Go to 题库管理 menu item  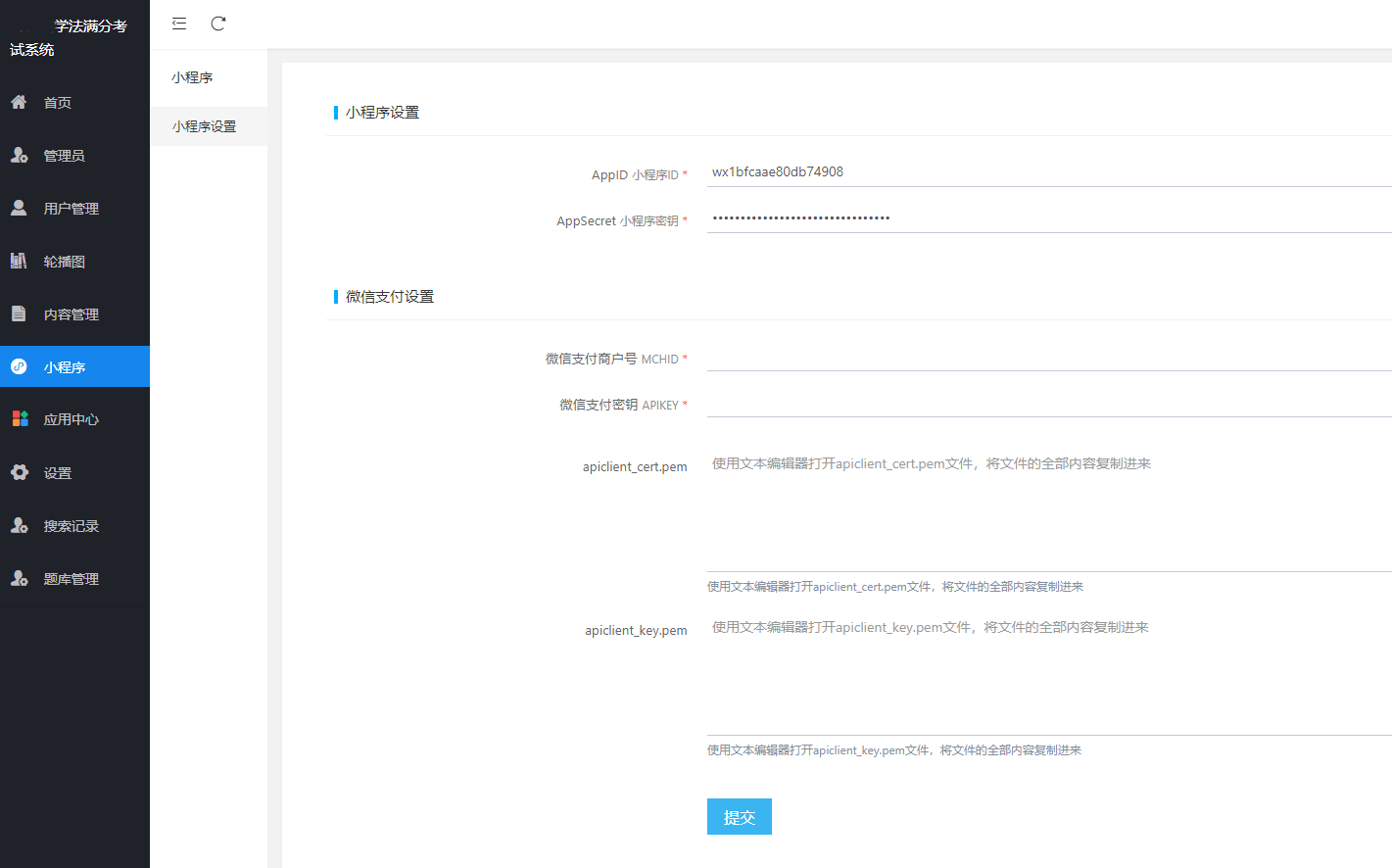tap(74, 578)
